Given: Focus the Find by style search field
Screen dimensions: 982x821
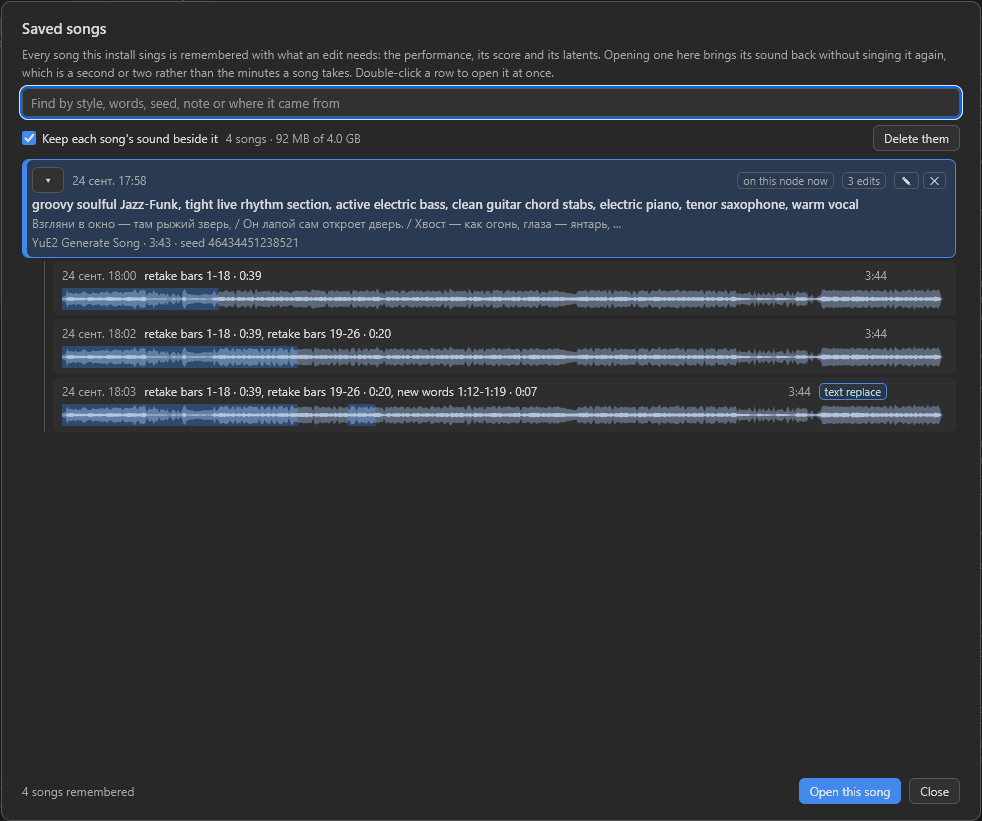Looking at the screenshot, I should coord(491,103).
